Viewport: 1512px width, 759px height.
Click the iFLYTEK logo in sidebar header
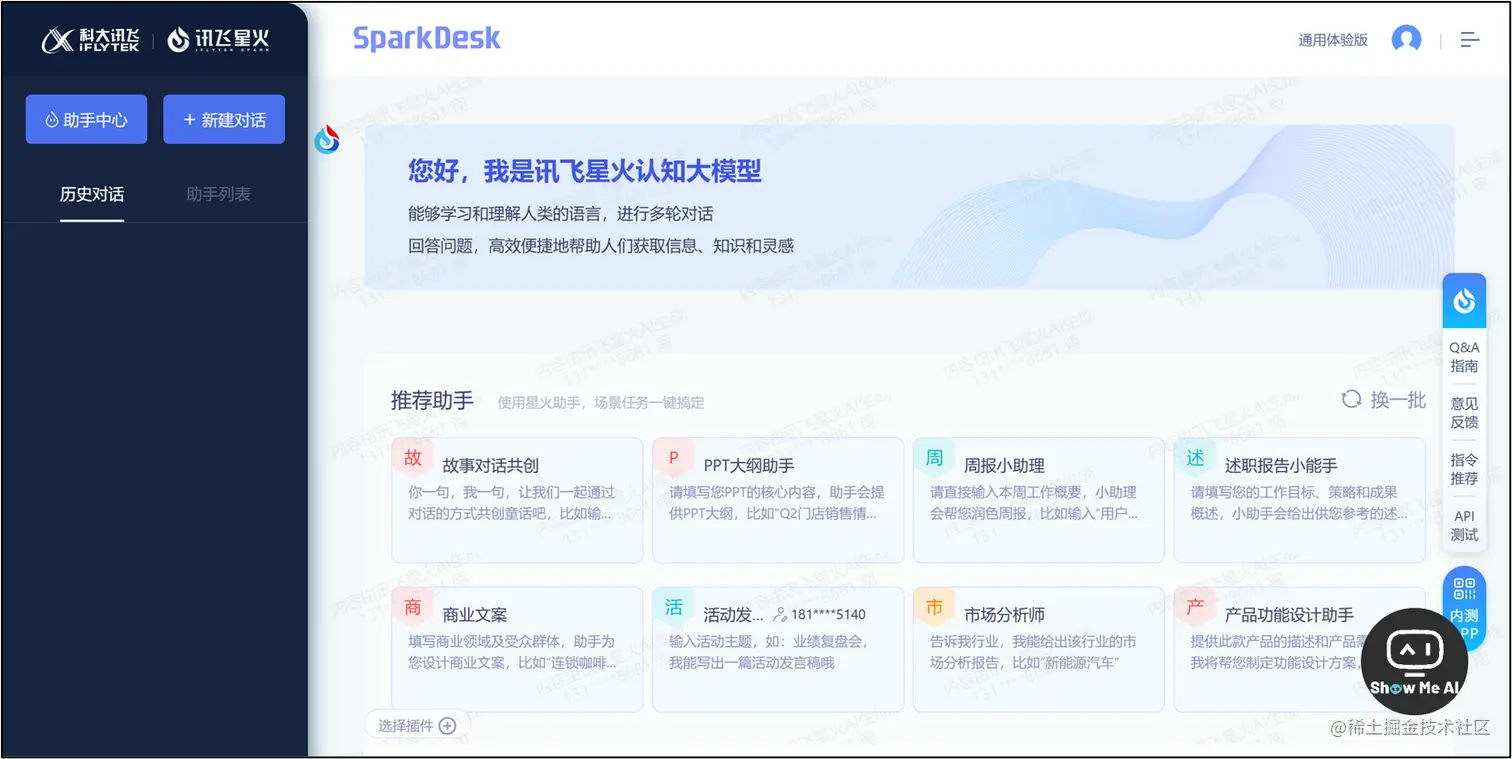(x=90, y=40)
